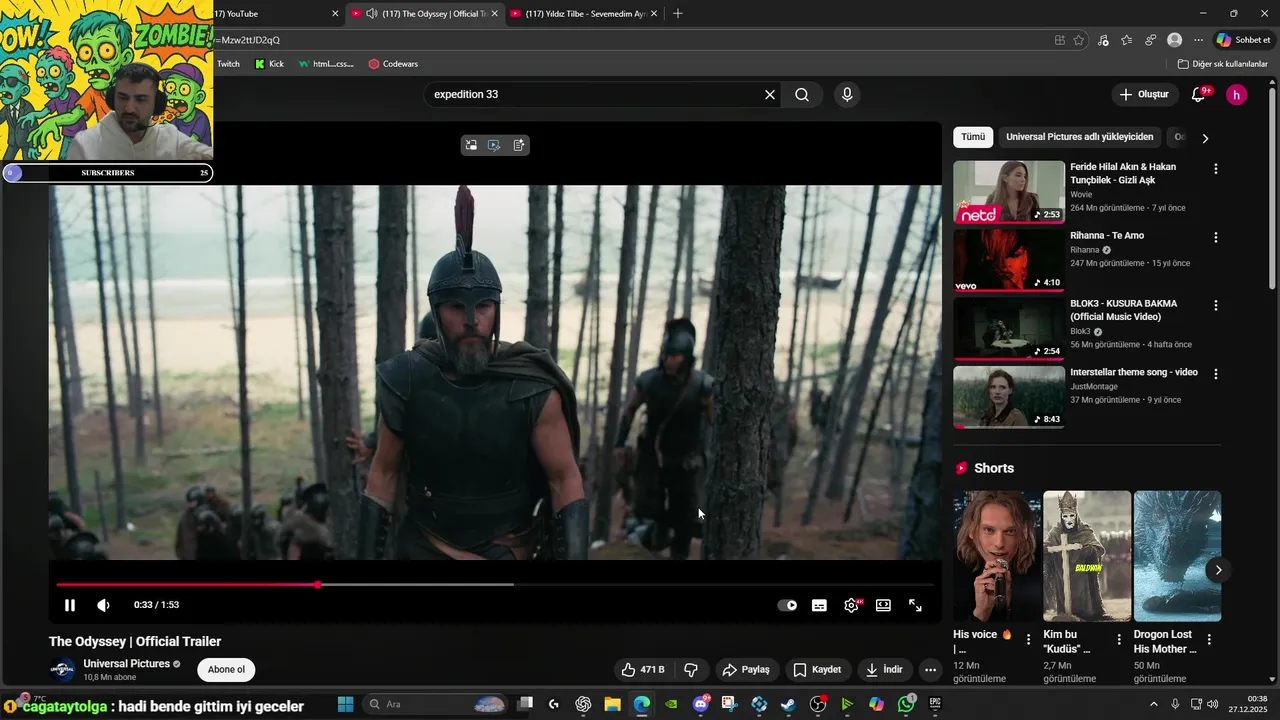The height and width of the screenshot is (720, 1280).
Task: Close the Yıldız Tilbe browser tab
Action: pos(654,14)
